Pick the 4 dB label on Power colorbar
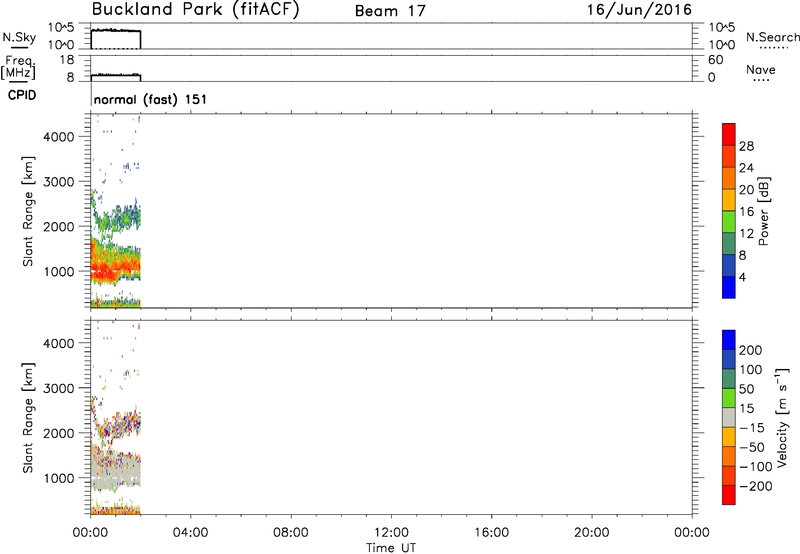Viewport: 800px width, 554px height. (742, 278)
